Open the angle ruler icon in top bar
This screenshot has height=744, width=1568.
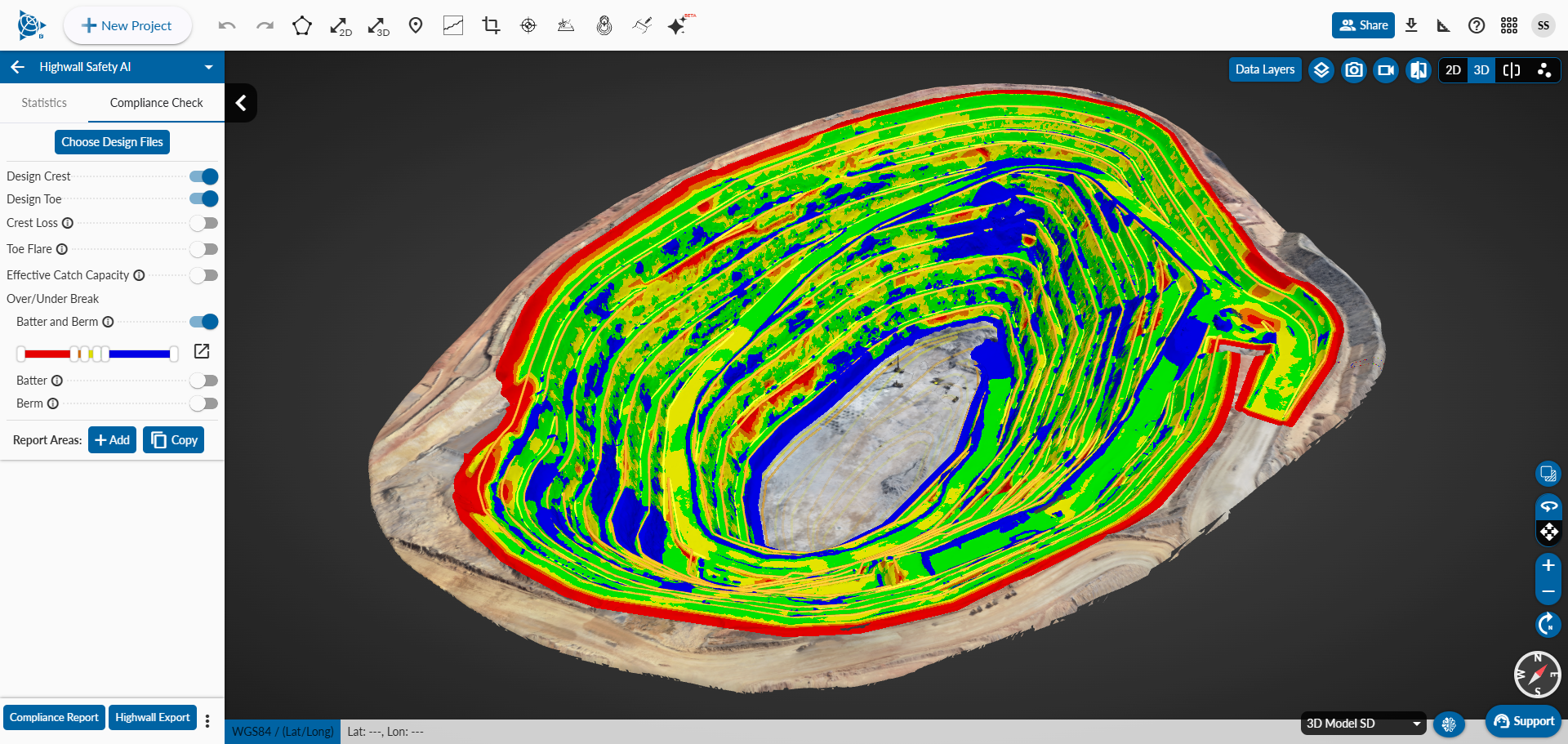point(1443,25)
